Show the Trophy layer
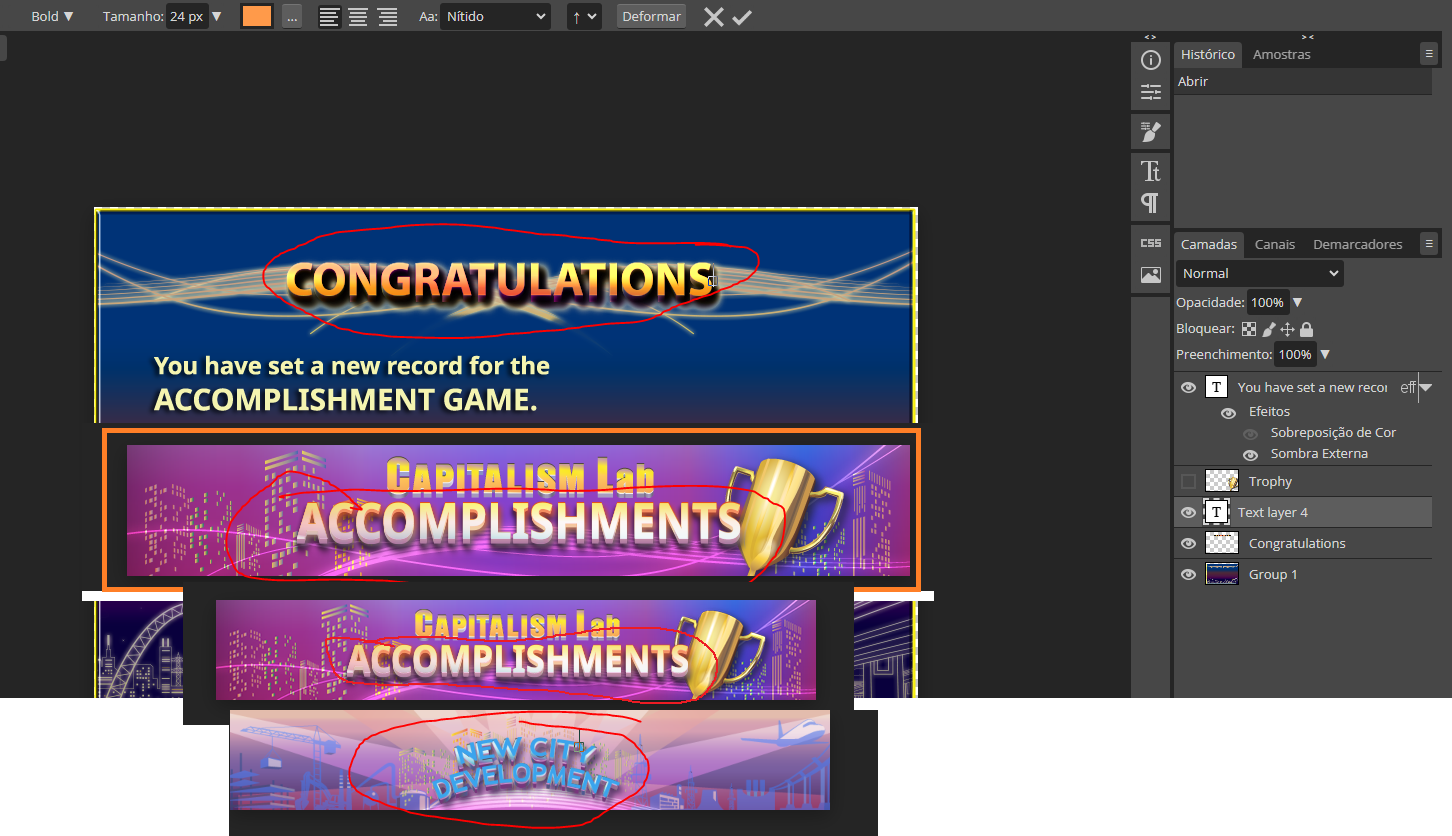This screenshot has width=1452, height=836. (x=1188, y=481)
